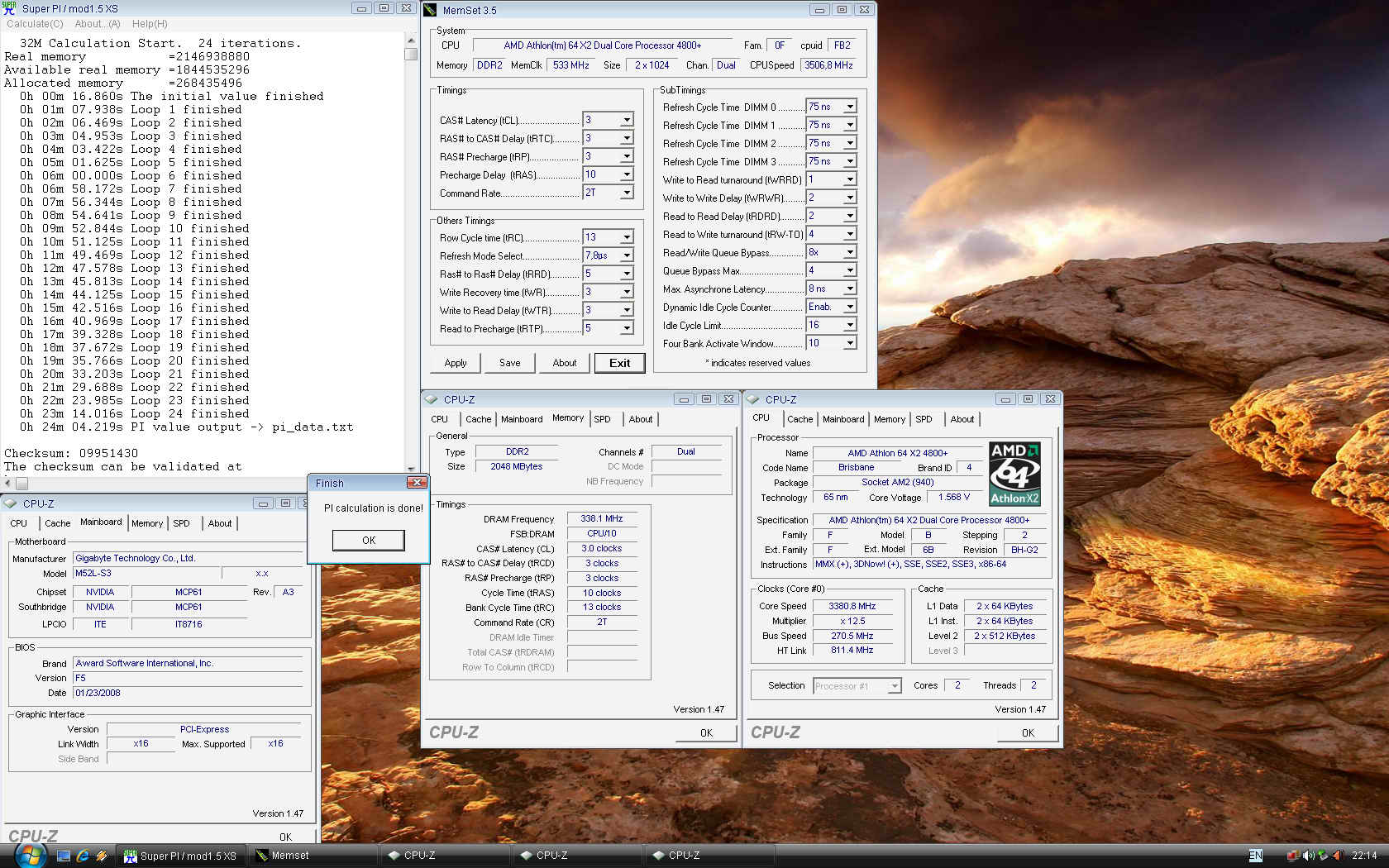This screenshot has height=868, width=1389.
Task: Open the Calculate(C) menu in Super PI
Action: pos(35,24)
